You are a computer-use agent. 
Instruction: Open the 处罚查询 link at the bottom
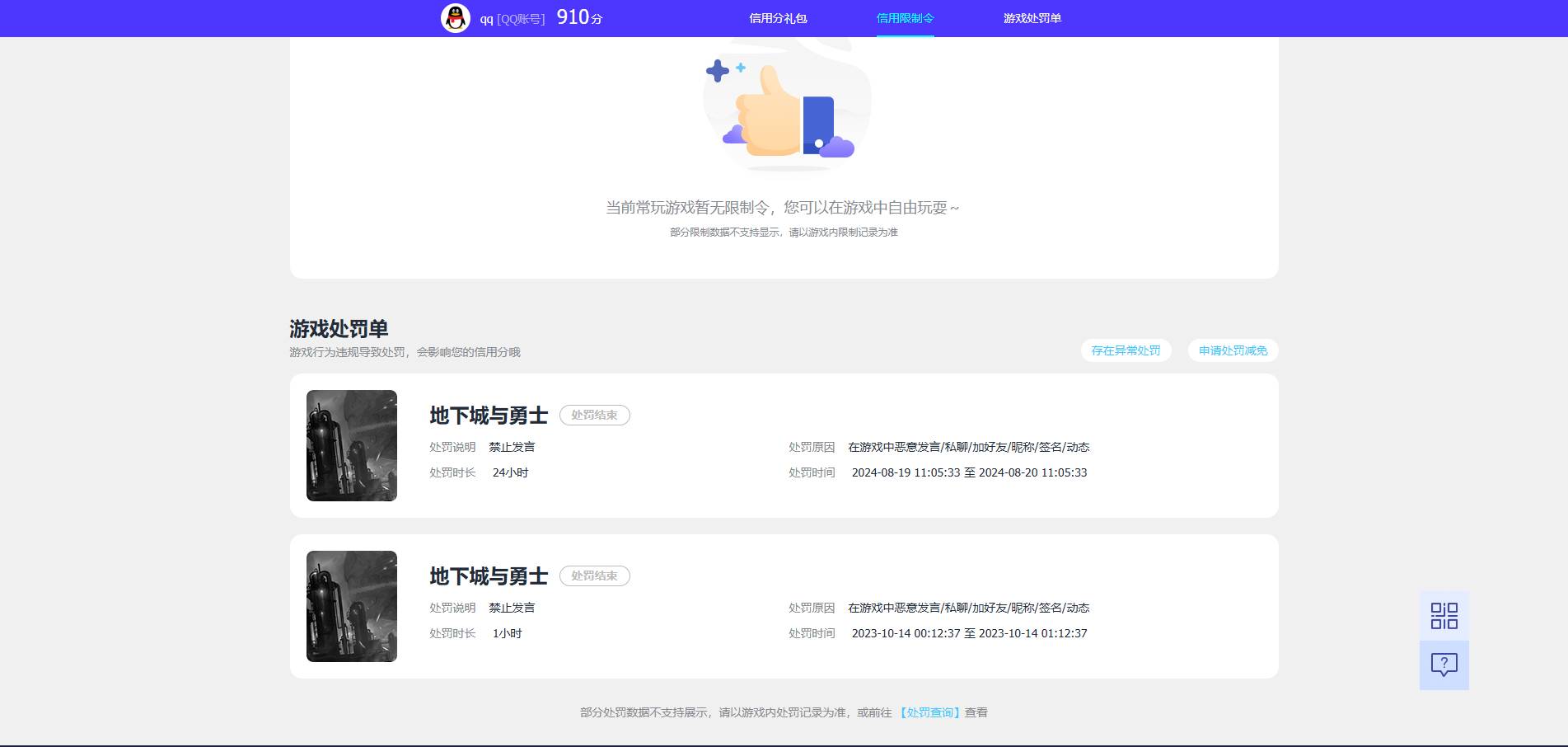[929, 712]
